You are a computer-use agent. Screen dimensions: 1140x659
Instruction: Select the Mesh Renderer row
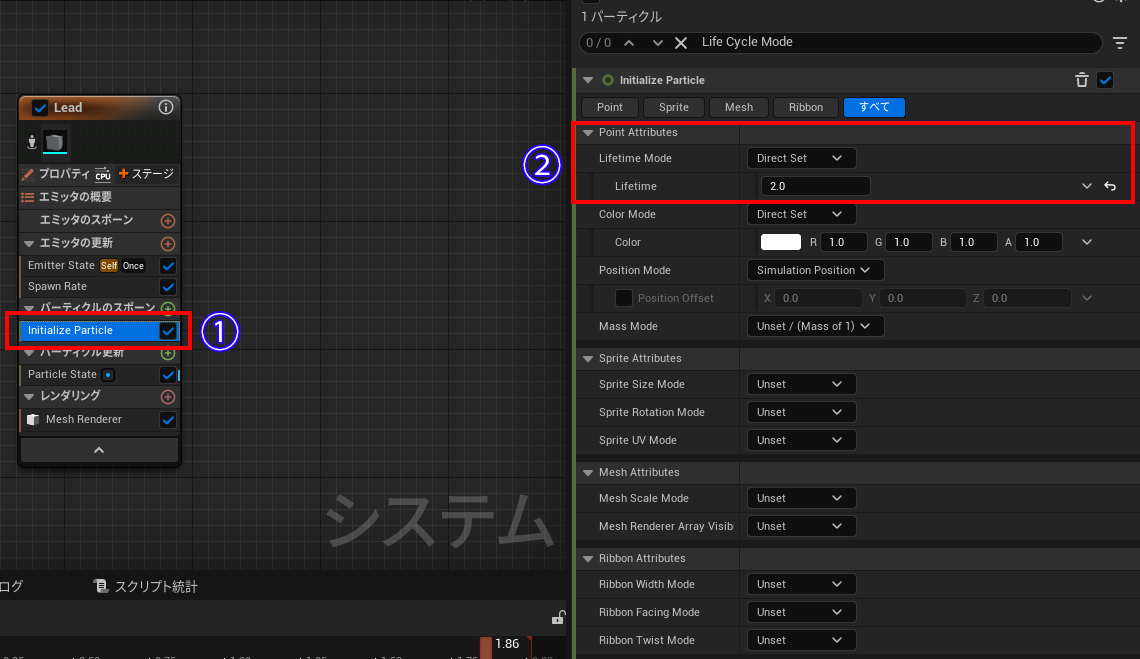coord(84,420)
